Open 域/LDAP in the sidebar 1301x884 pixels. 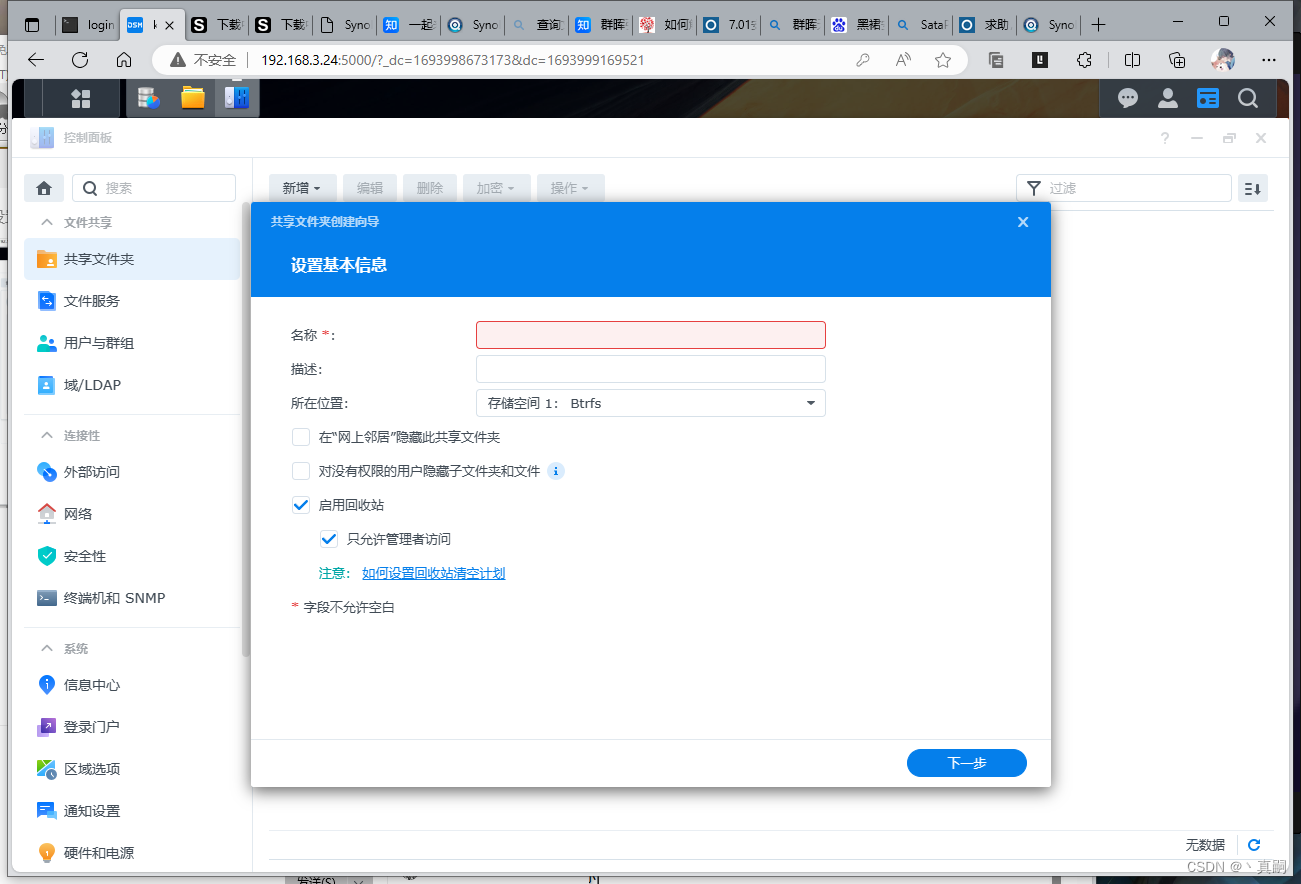tap(132, 385)
